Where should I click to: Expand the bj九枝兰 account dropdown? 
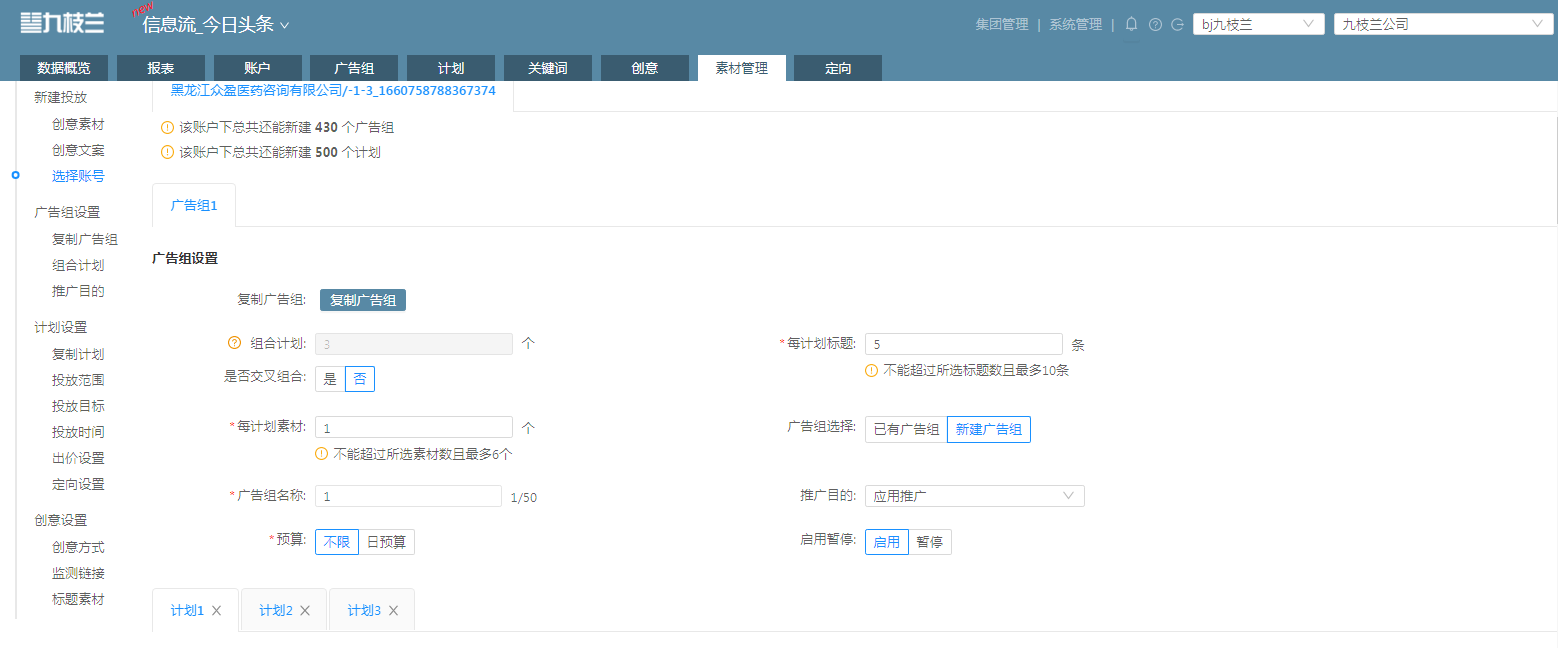[x=1259, y=24]
